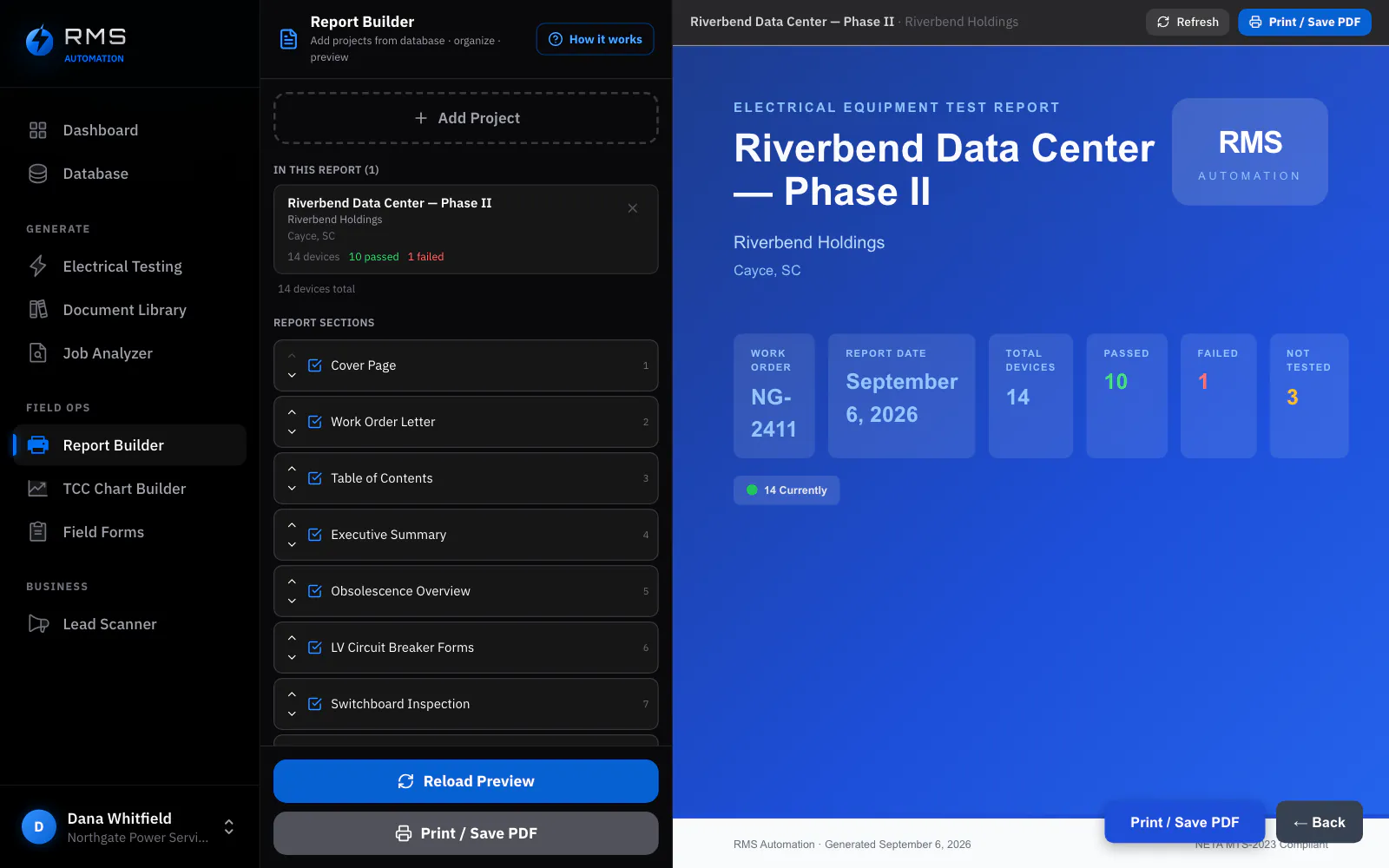1389x868 pixels.
Task: Open the How it works help
Action: pos(596,39)
